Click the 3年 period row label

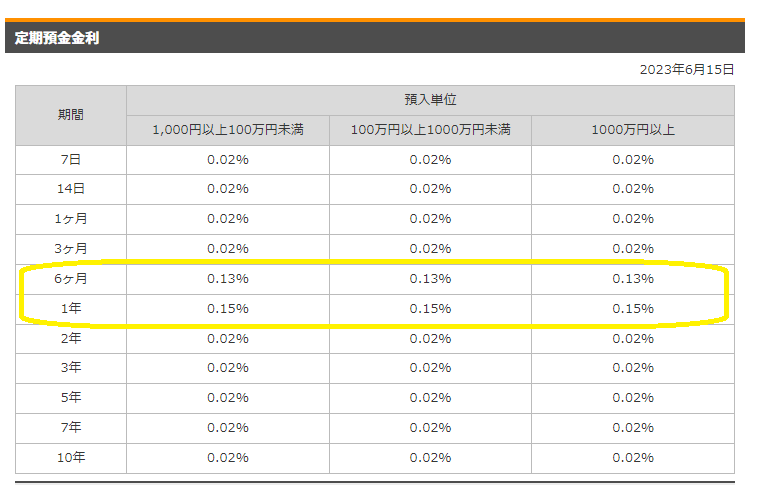point(70,368)
